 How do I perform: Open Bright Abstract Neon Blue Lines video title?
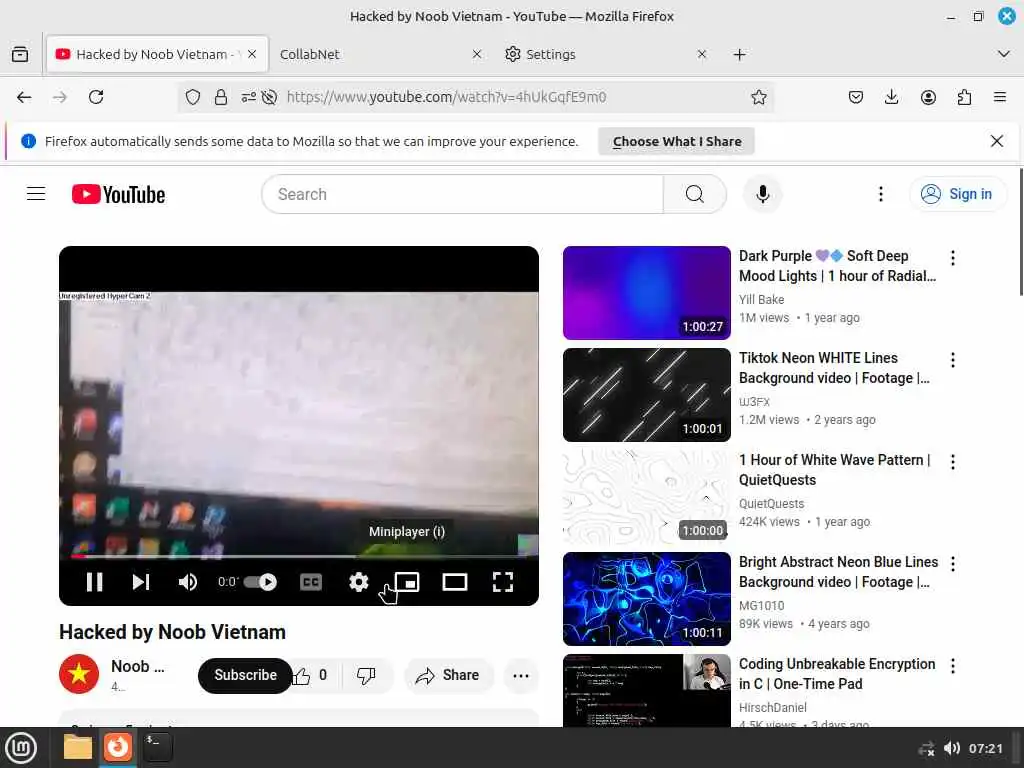tap(838, 571)
